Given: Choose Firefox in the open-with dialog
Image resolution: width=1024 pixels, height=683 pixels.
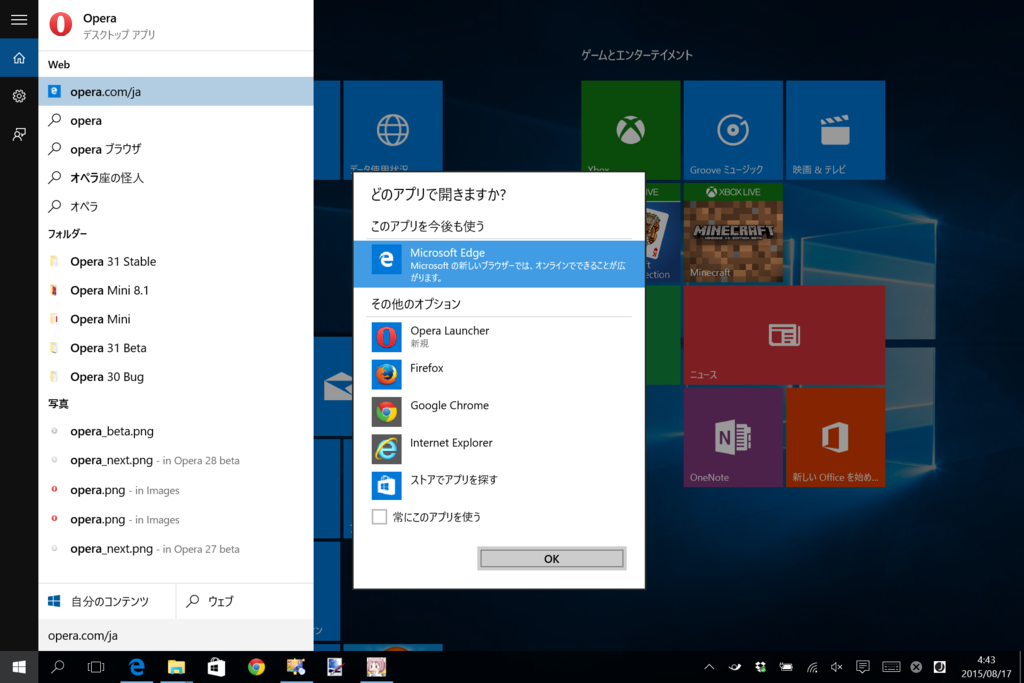Looking at the screenshot, I should tap(499, 374).
